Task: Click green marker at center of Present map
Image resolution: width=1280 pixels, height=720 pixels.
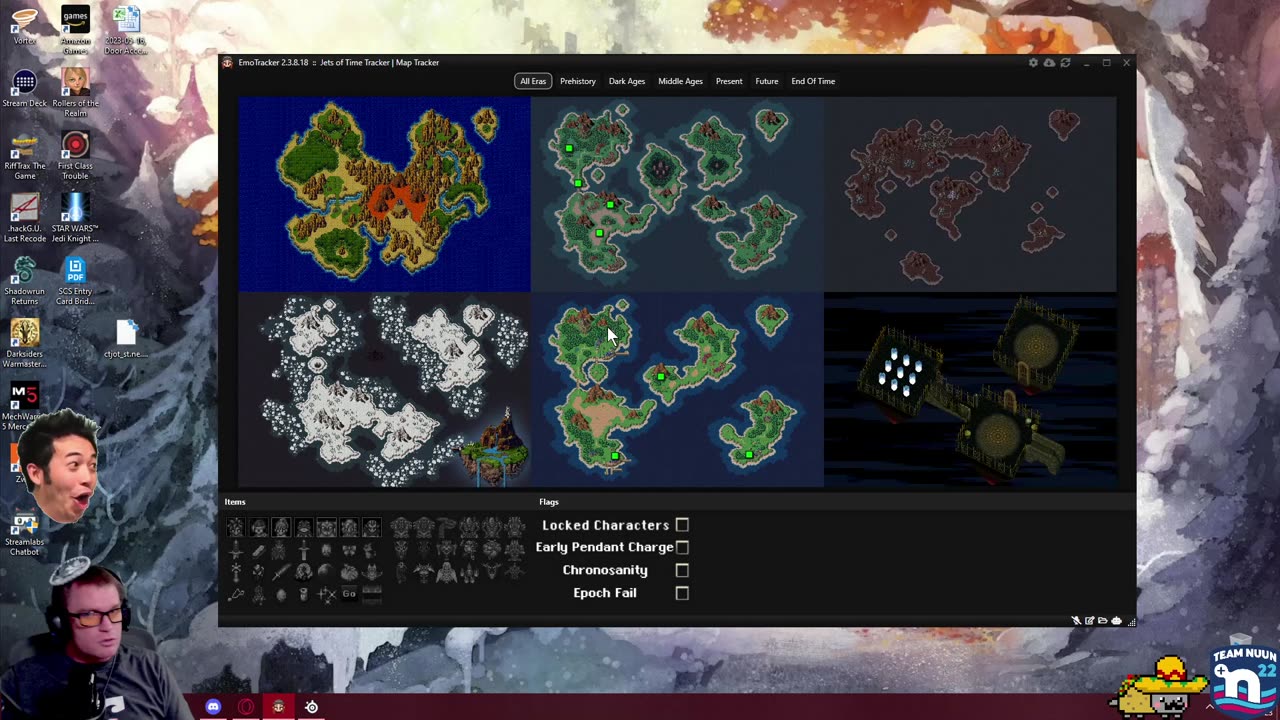Action: (661, 377)
